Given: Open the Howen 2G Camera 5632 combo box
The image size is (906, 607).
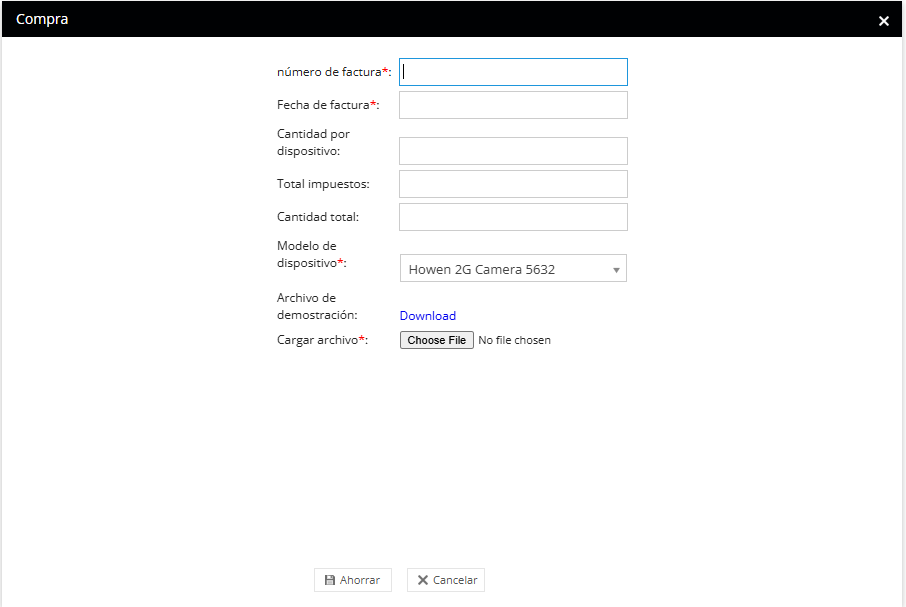Looking at the screenshot, I should 505,269.
